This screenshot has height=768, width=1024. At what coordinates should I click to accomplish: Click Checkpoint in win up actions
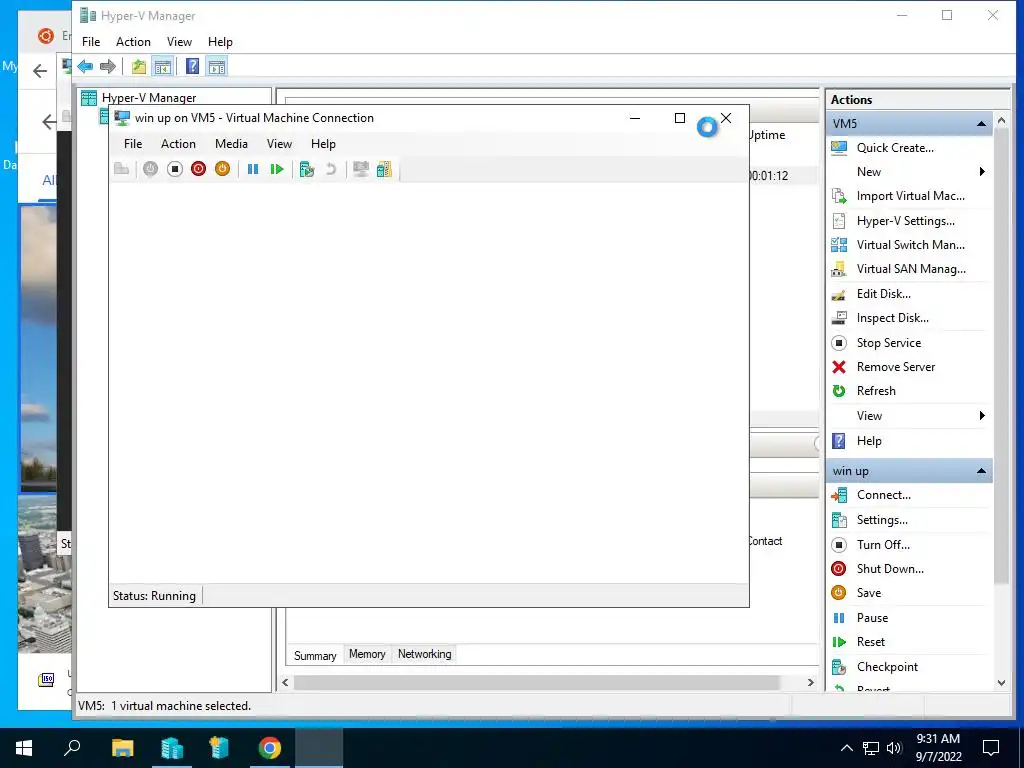click(887, 667)
